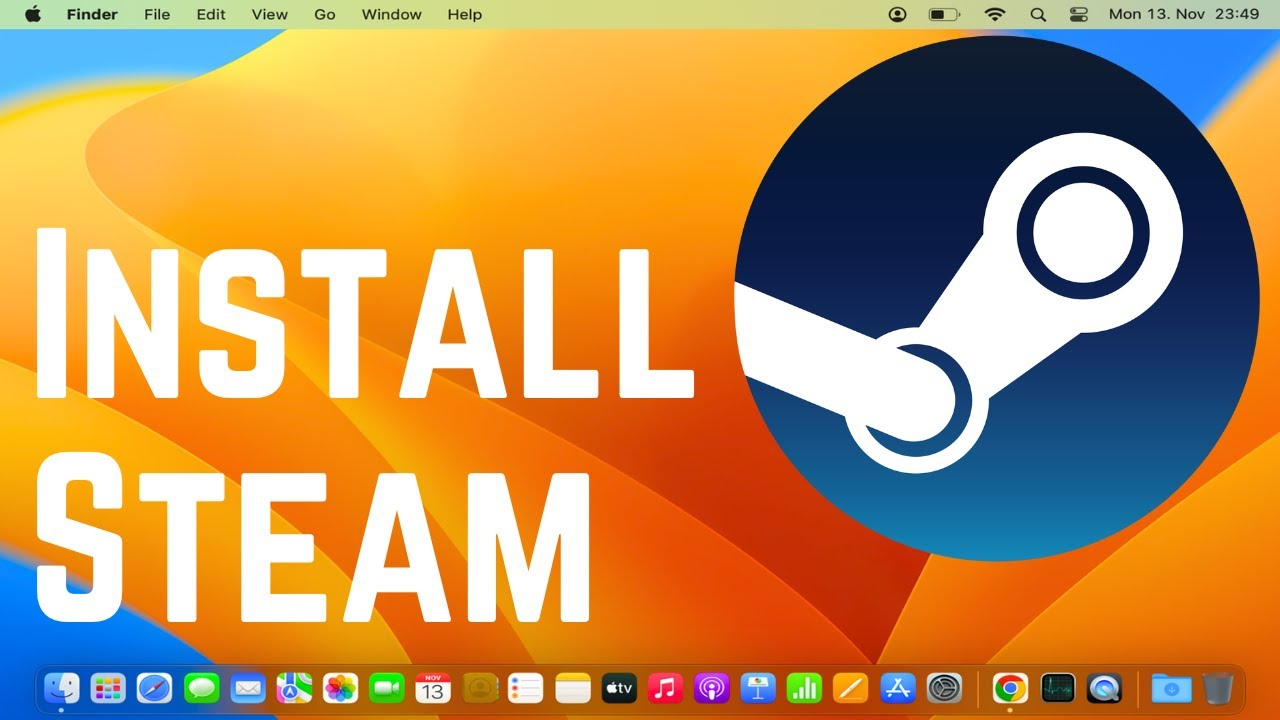Open the Music app
The width and height of the screenshot is (1280, 720).
click(x=665, y=688)
